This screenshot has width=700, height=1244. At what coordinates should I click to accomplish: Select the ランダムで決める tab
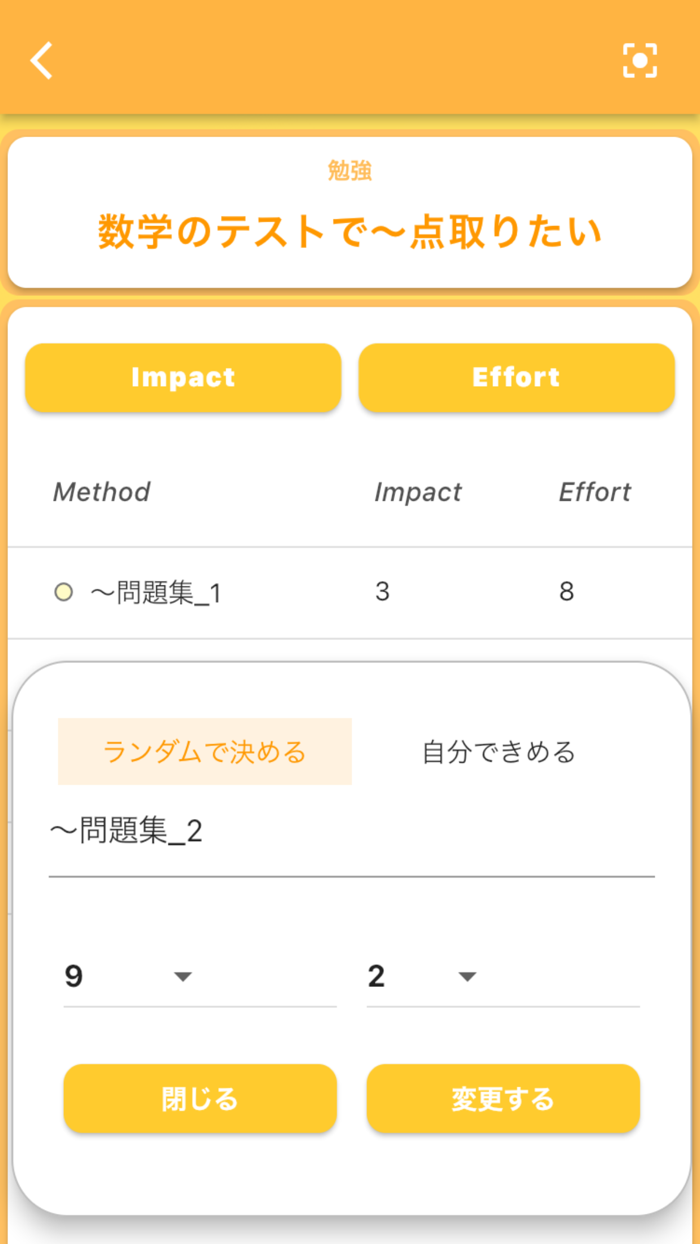tap(204, 751)
